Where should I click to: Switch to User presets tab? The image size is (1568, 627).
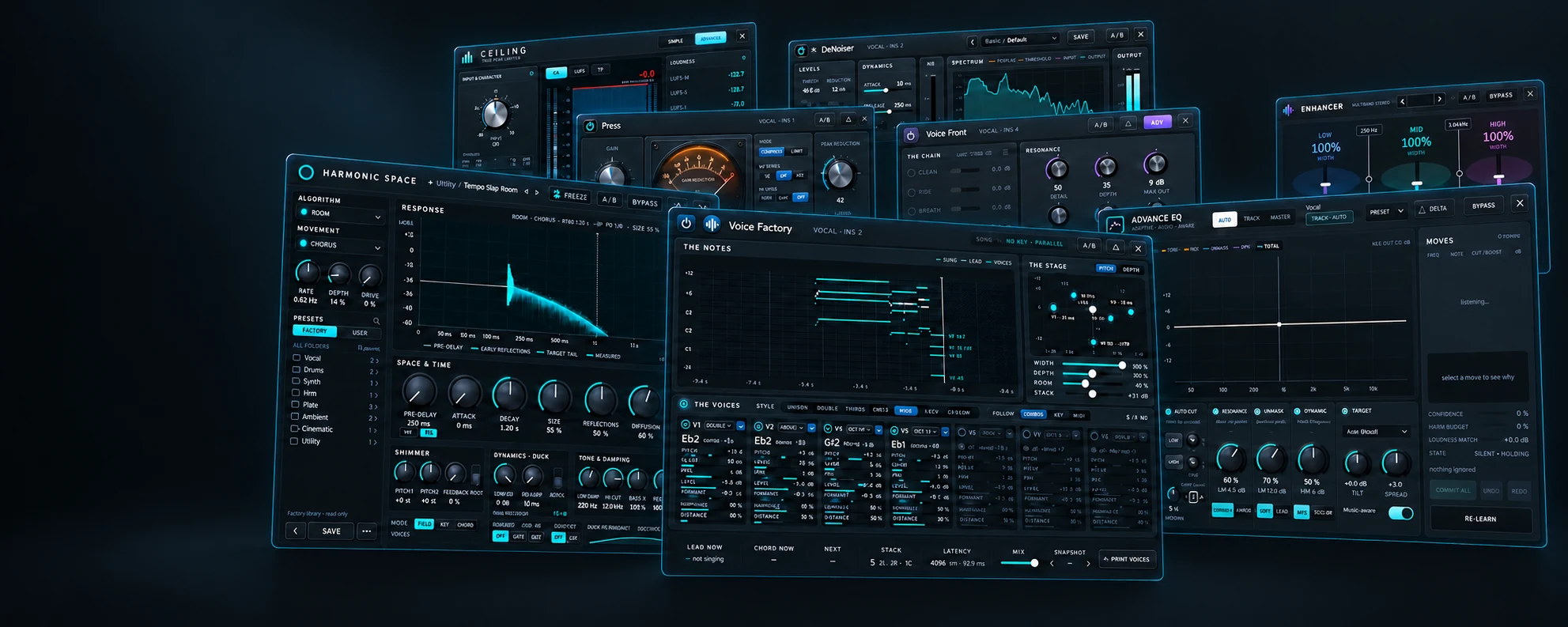click(360, 333)
